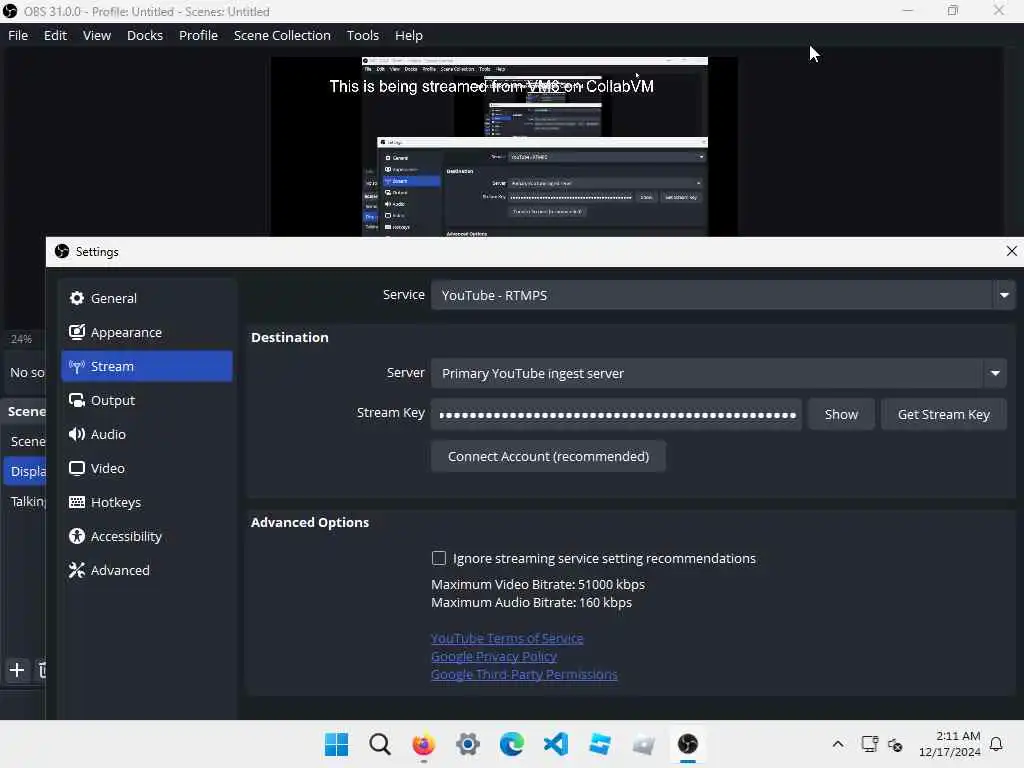Open Appearance settings icon

coord(76,332)
